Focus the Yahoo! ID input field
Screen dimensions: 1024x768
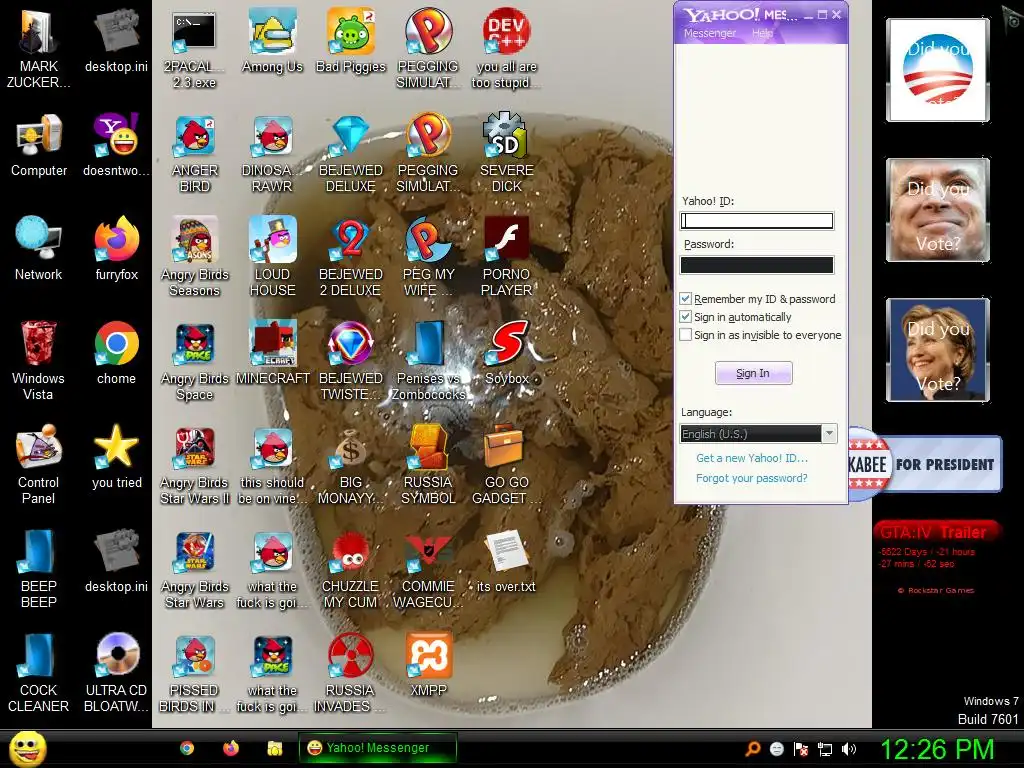757,221
